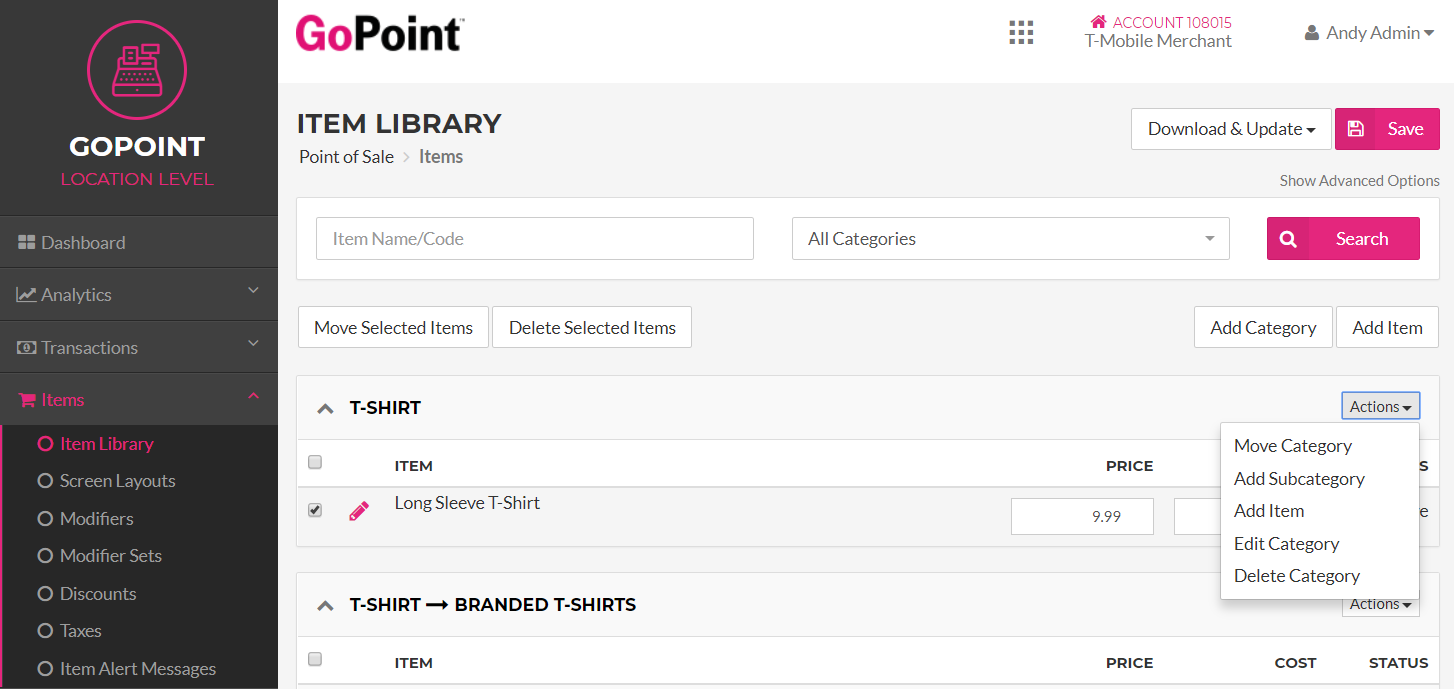This screenshot has width=1454, height=689.
Task: Check the select-all checkbox in T-SHIRT header
Action: click(315, 462)
